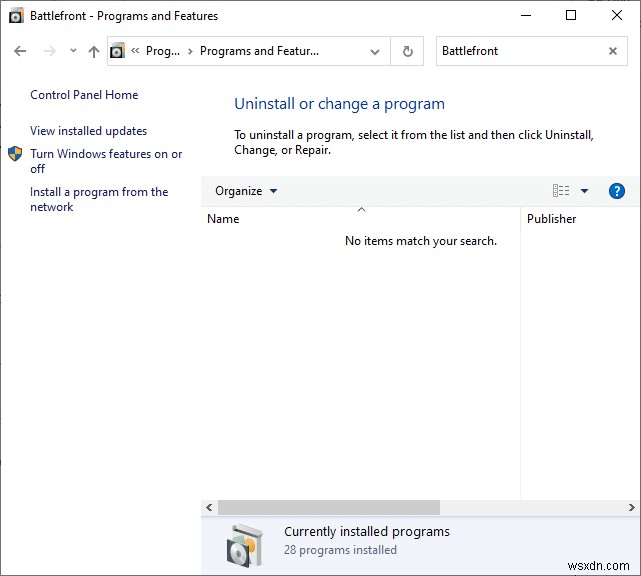This screenshot has height=576, width=641.
Task: Go back using the back arrow
Action: tap(20, 51)
